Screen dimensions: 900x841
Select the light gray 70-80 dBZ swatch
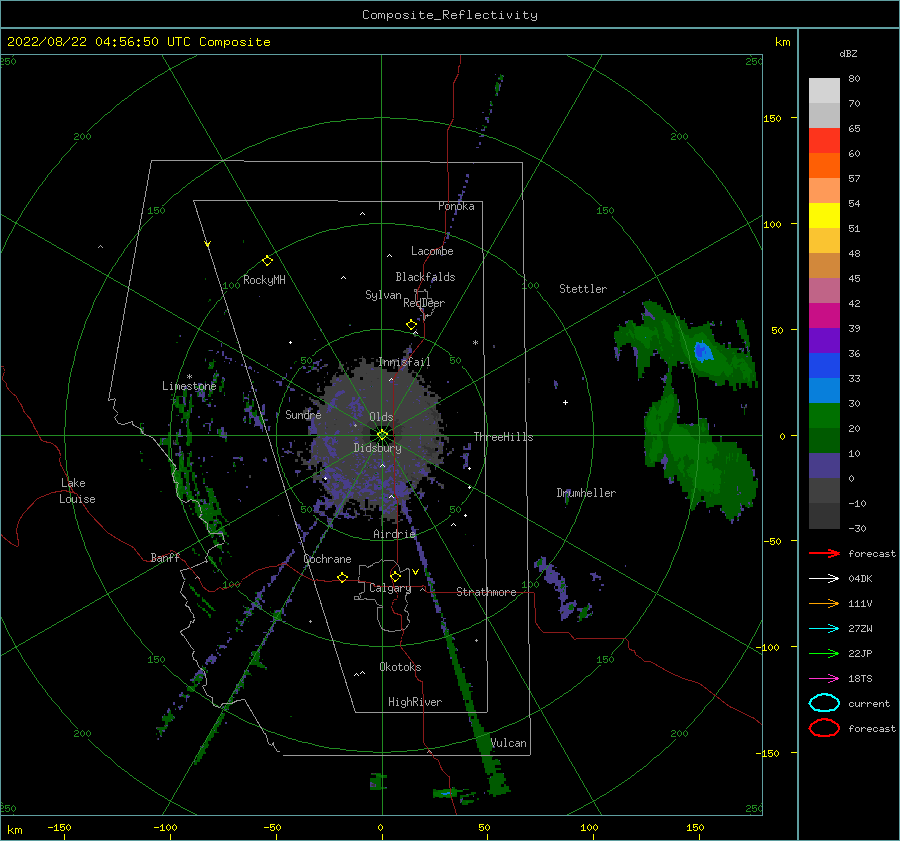(x=824, y=90)
